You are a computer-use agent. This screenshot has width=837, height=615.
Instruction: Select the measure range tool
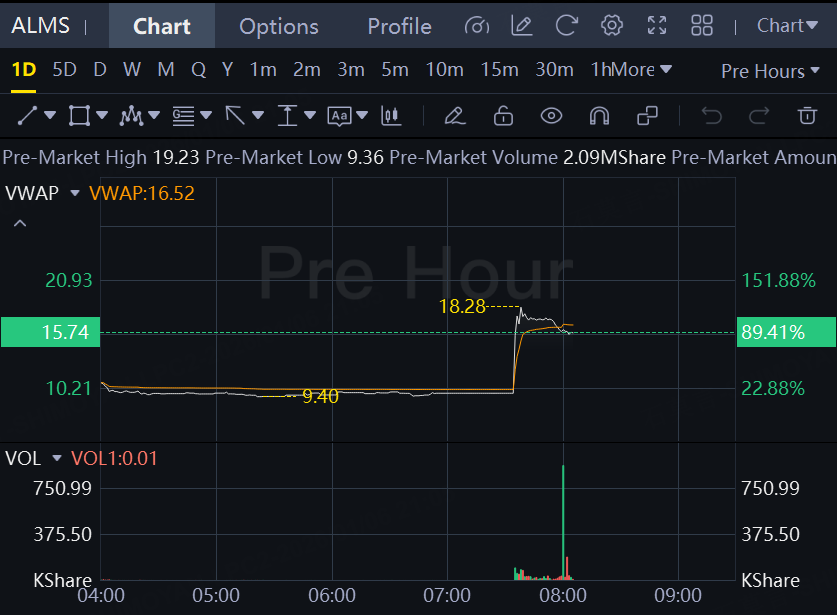tap(287, 115)
